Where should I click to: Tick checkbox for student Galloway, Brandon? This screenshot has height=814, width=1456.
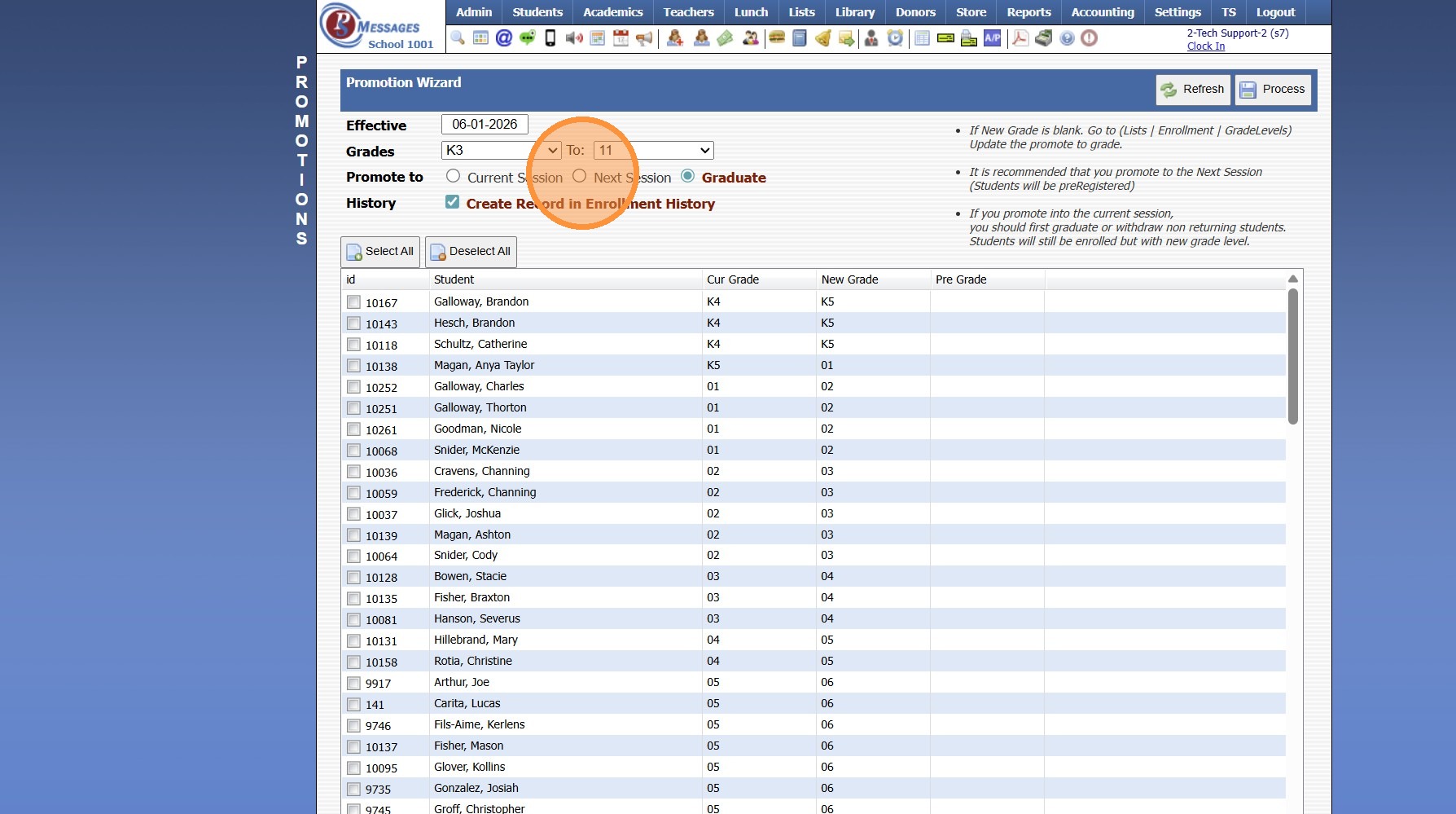(353, 302)
